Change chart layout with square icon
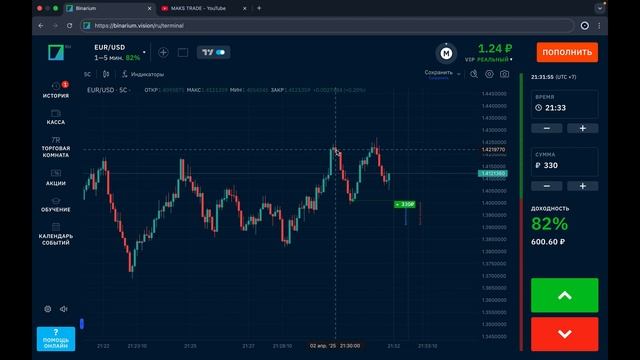The width and height of the screenshot is (640, 360). coord(183,52)
